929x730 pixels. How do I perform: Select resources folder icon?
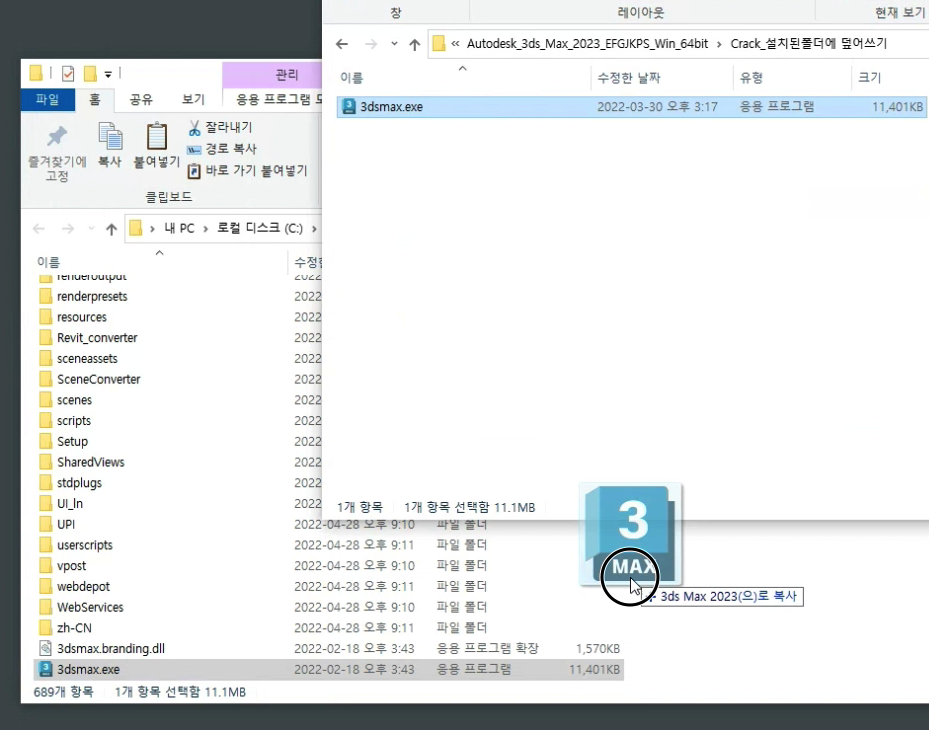click(x=46, y=317)
